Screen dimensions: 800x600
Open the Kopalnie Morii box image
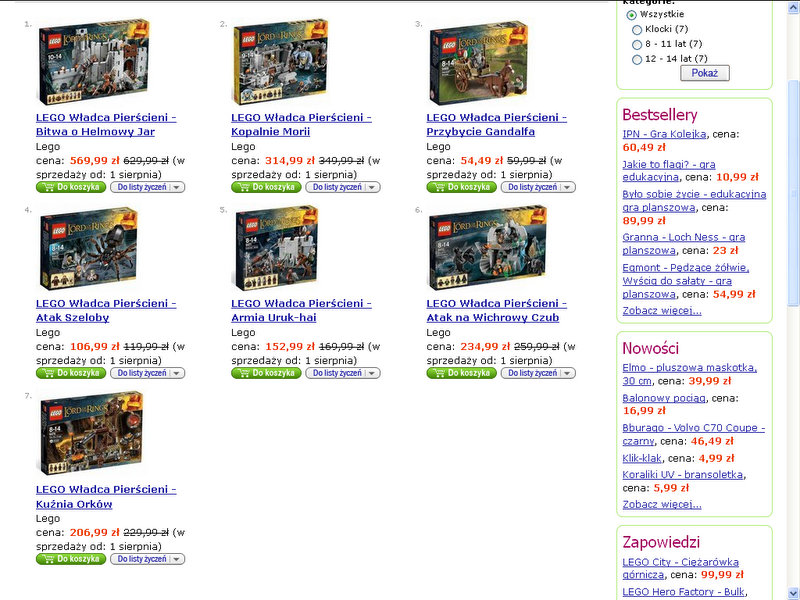280,62
